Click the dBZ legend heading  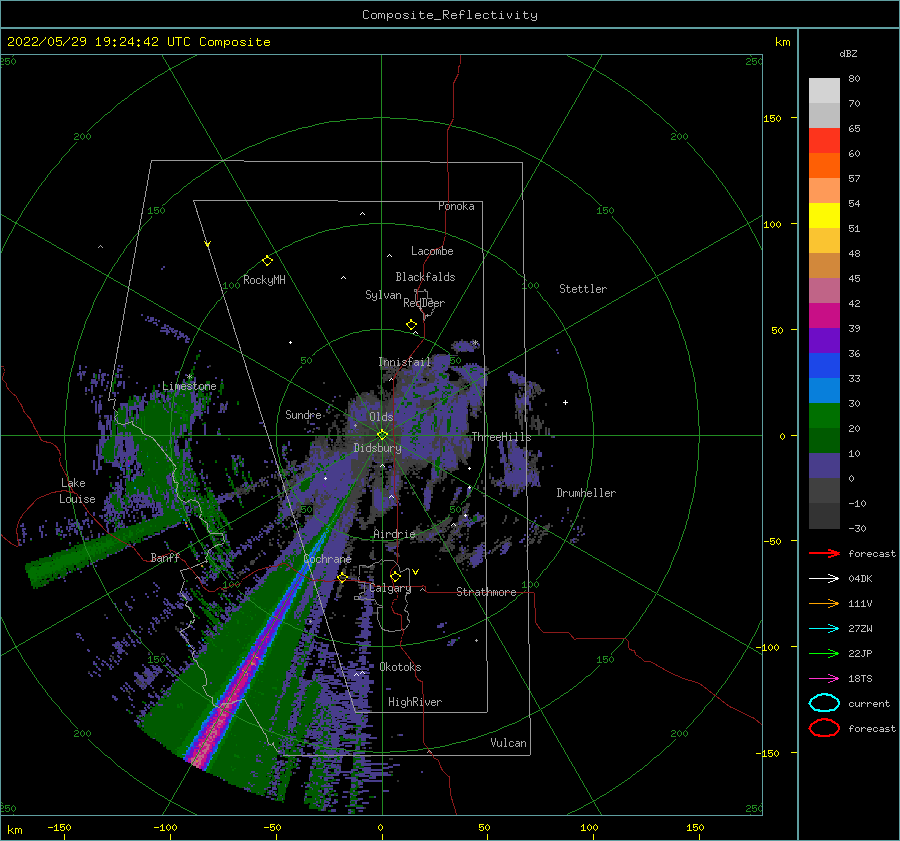click(x=848, y=53)
